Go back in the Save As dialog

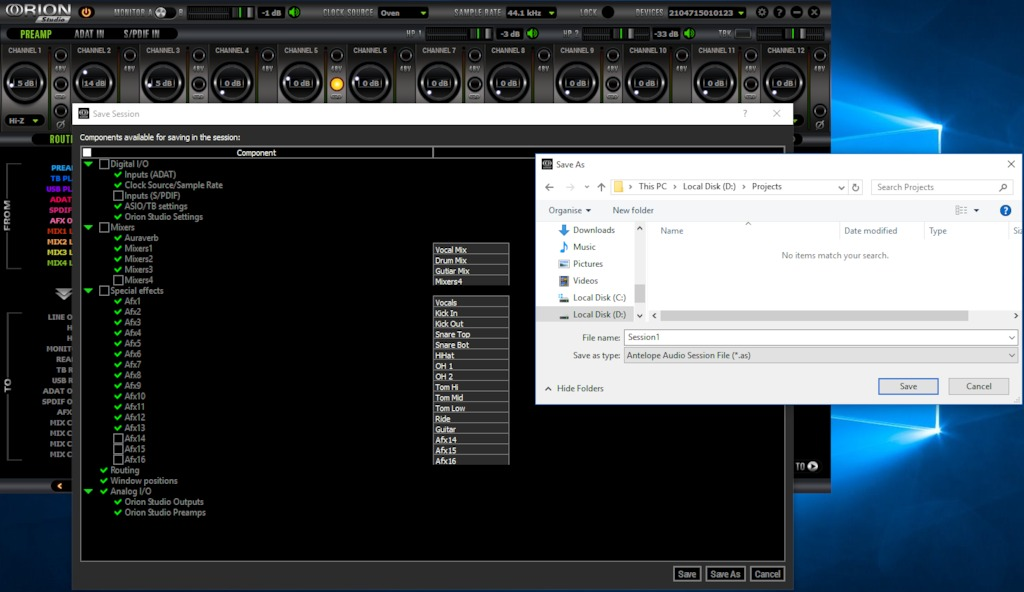pyautogui.click(x=549, y=187)
